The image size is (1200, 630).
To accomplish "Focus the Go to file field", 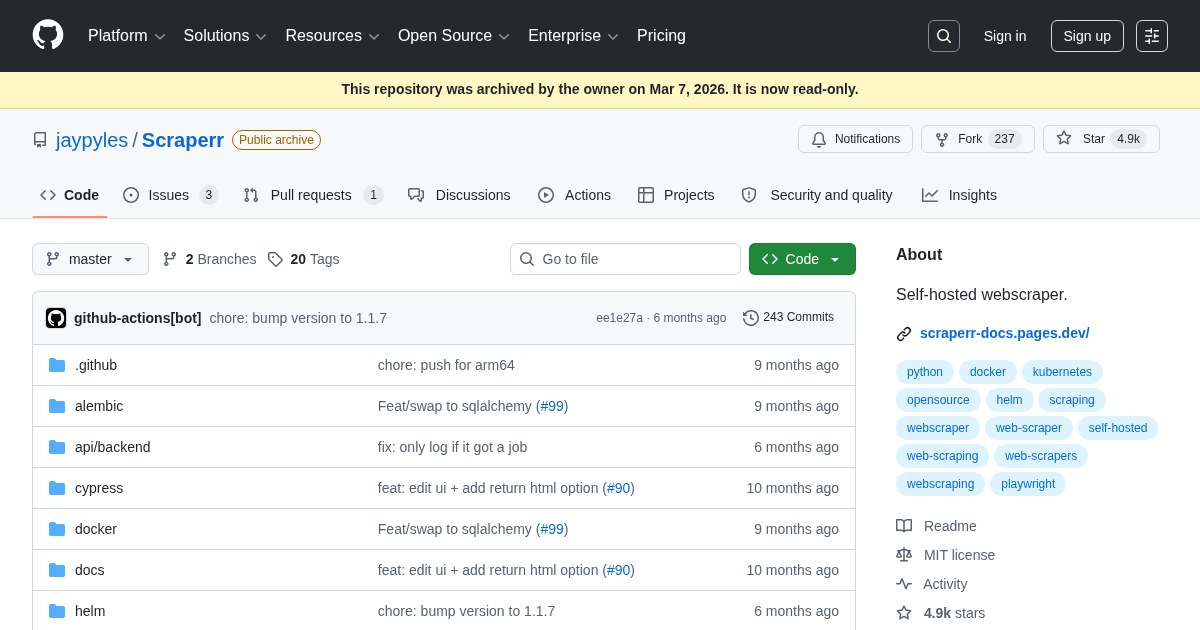I will click(x=625, y=259).
